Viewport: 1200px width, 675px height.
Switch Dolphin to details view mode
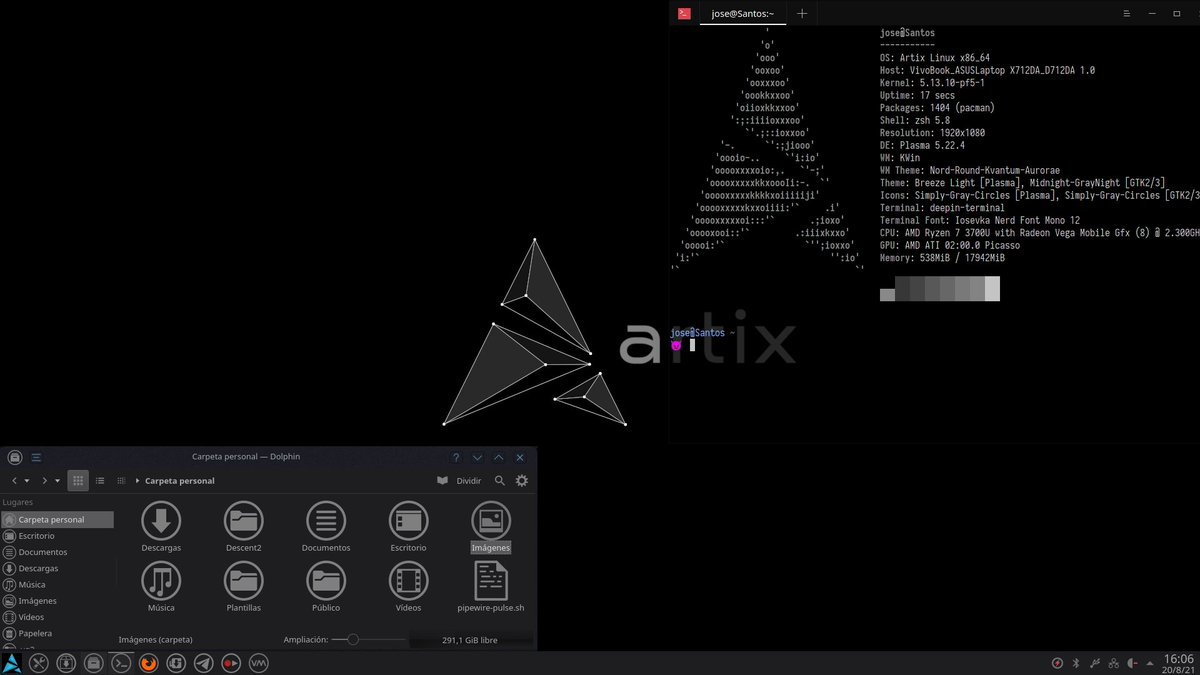click(100, 480)
